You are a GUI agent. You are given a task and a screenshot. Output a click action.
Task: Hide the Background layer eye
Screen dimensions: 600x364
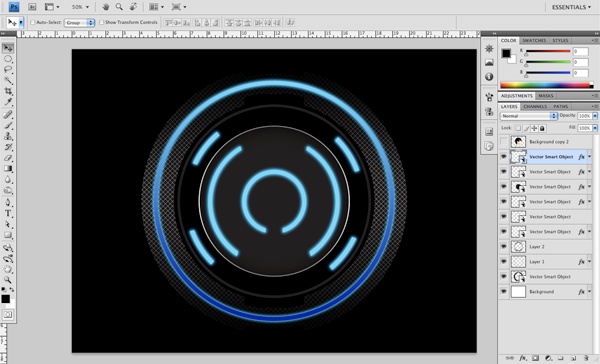(x=504, y=291)
